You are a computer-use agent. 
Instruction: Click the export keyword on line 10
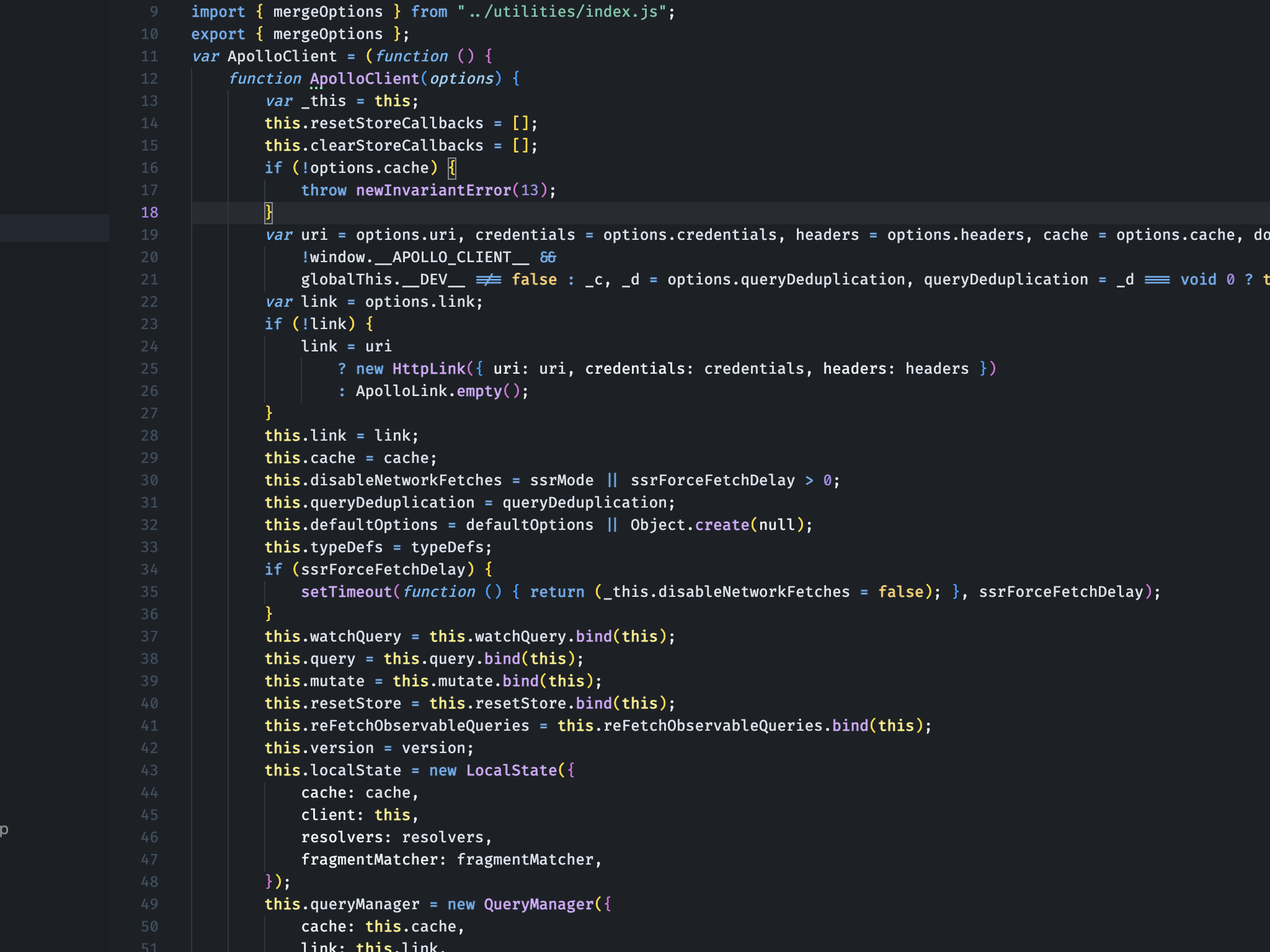(218, 34)
